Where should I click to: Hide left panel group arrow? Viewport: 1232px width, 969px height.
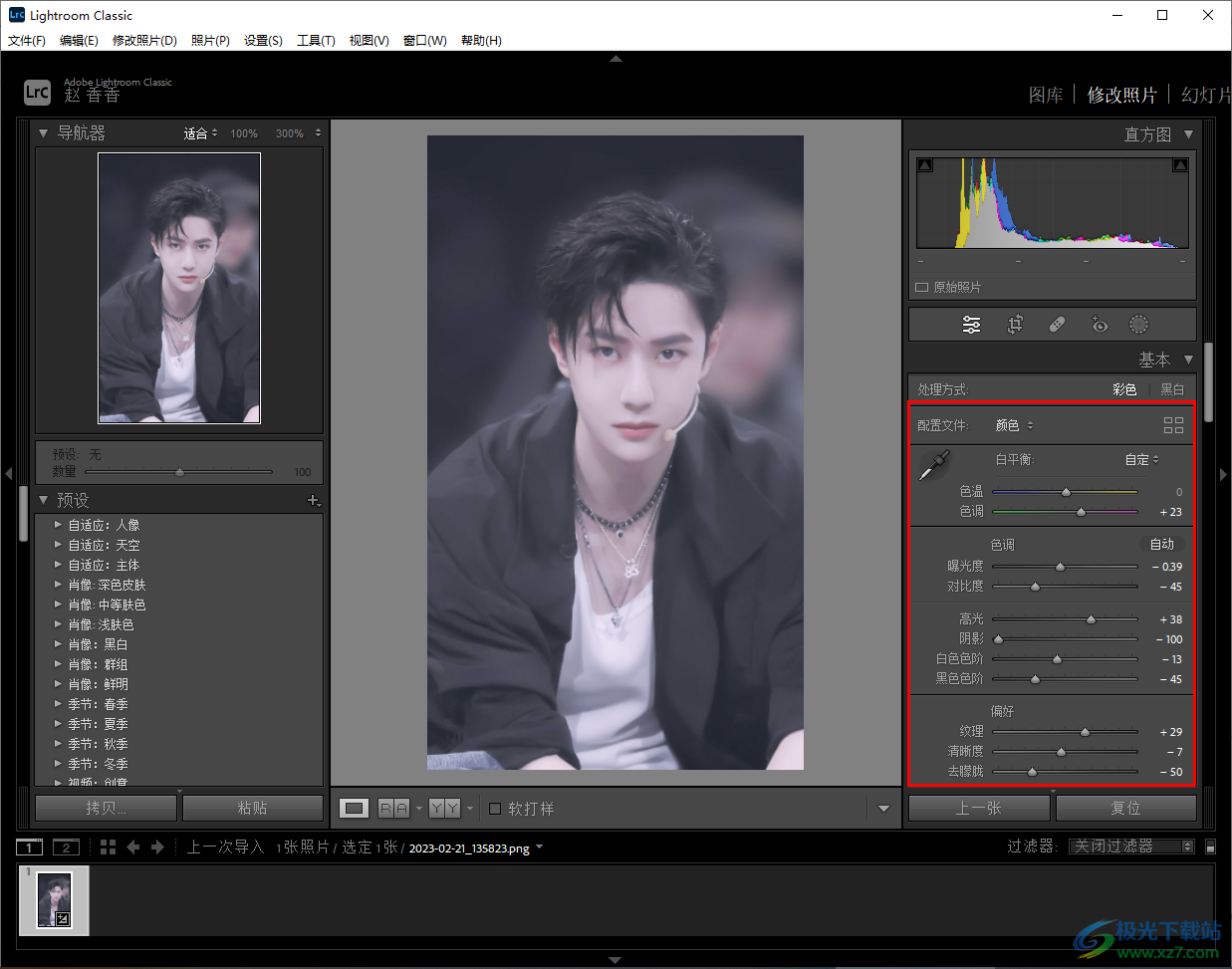[x=7, y=474]
